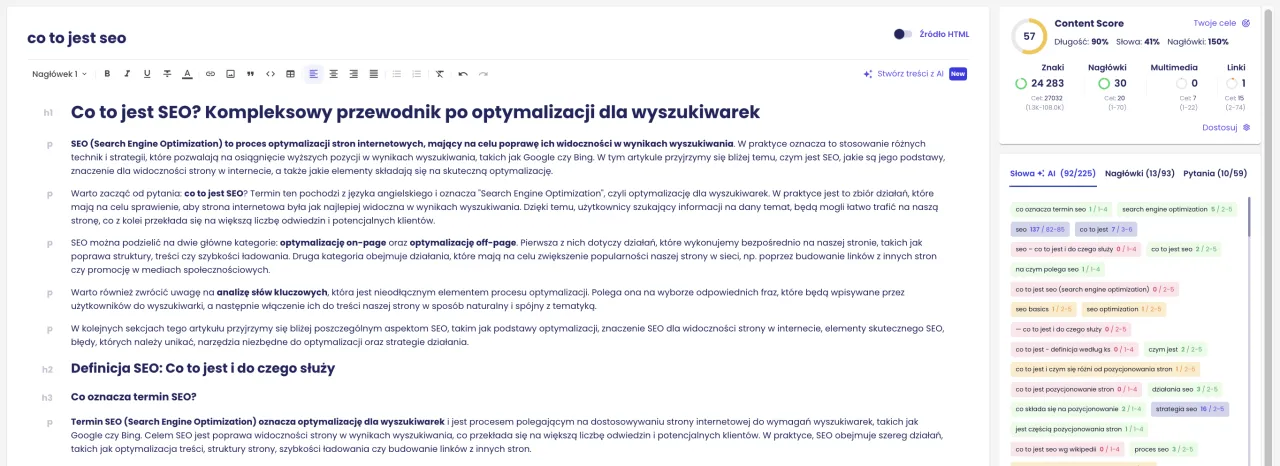
Task: Switch to the Słowa AI tab
Action: point(1052,173)
